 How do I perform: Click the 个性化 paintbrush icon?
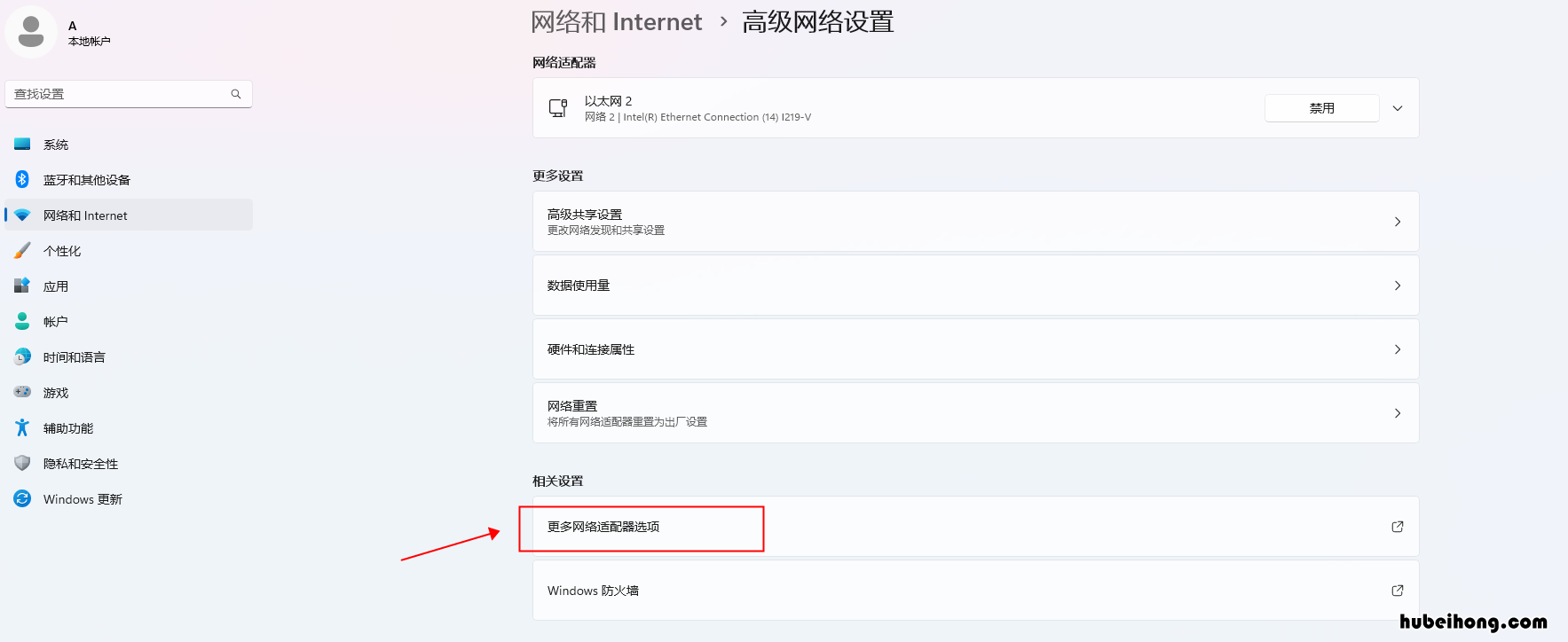click(x=22, y=250)
